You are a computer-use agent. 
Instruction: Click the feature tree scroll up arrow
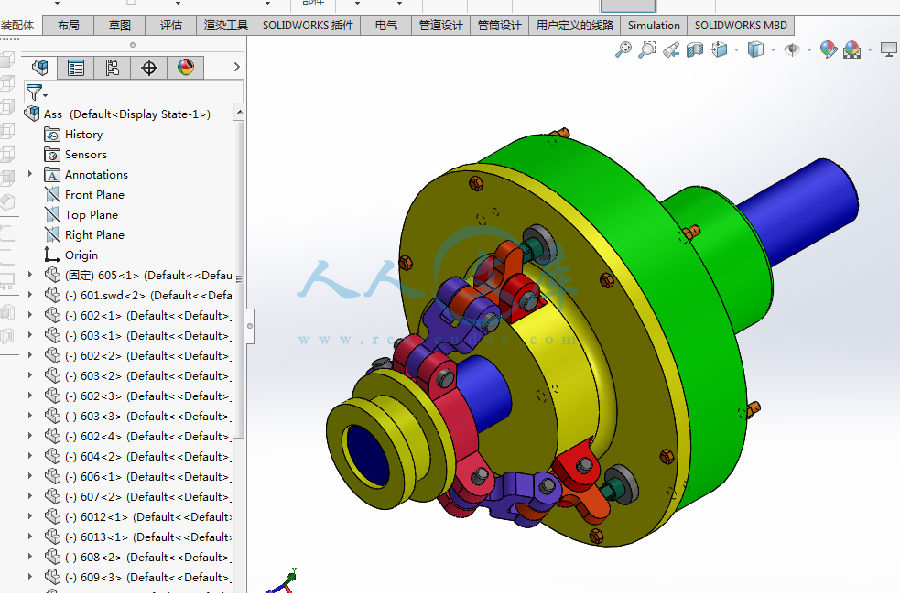pyautogui.click(x=239, y=112)
